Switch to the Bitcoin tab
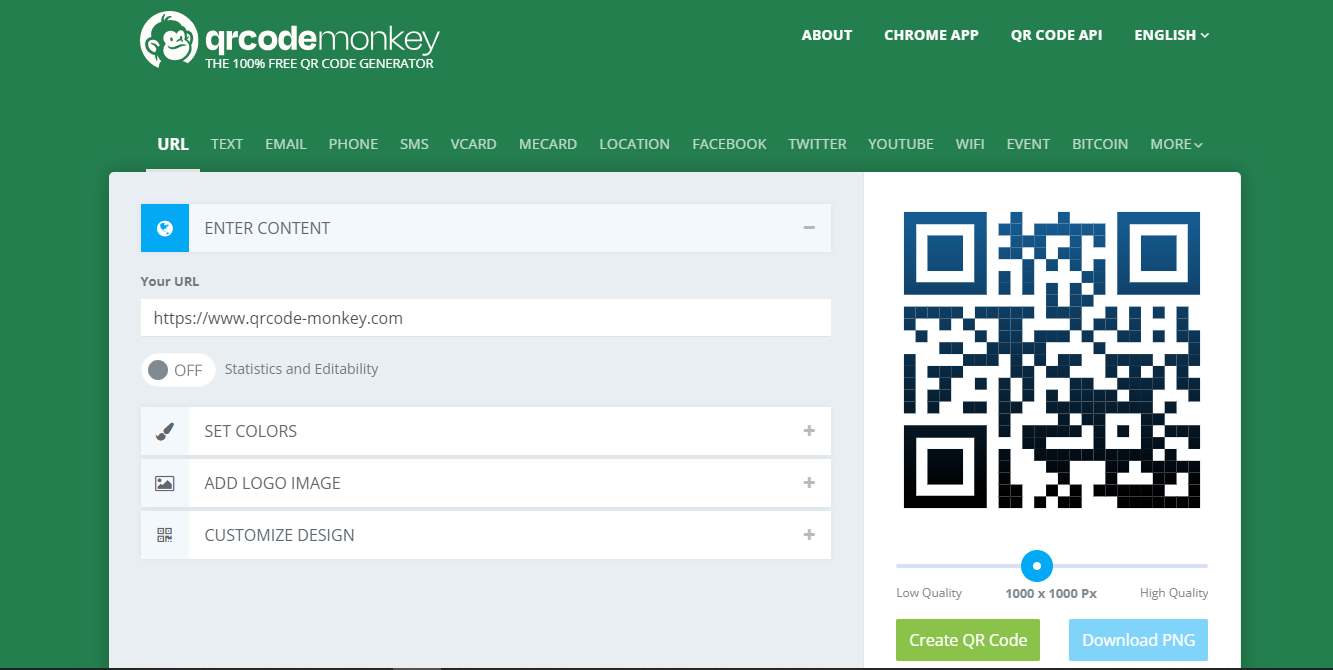This screenshot has width=1333, height=670. coord(1100,144)
